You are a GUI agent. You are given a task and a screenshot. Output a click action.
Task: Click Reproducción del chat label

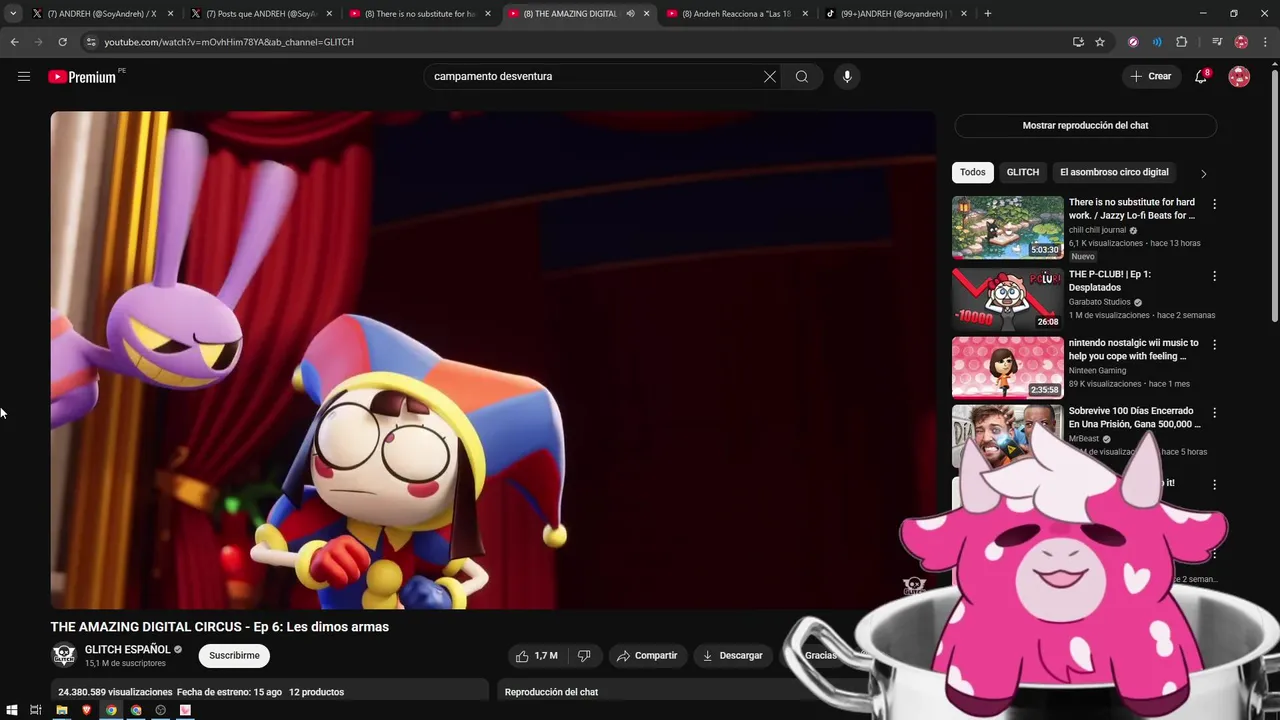coord(551,692)
